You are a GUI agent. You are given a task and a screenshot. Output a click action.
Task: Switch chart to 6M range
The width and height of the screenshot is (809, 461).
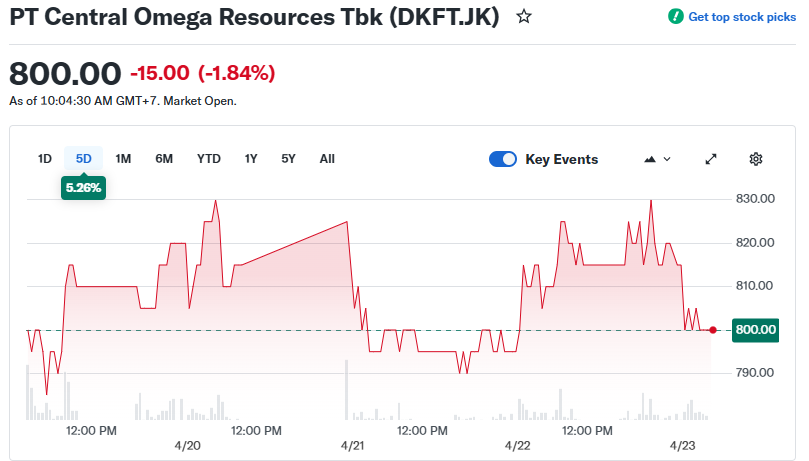[164, 159]
